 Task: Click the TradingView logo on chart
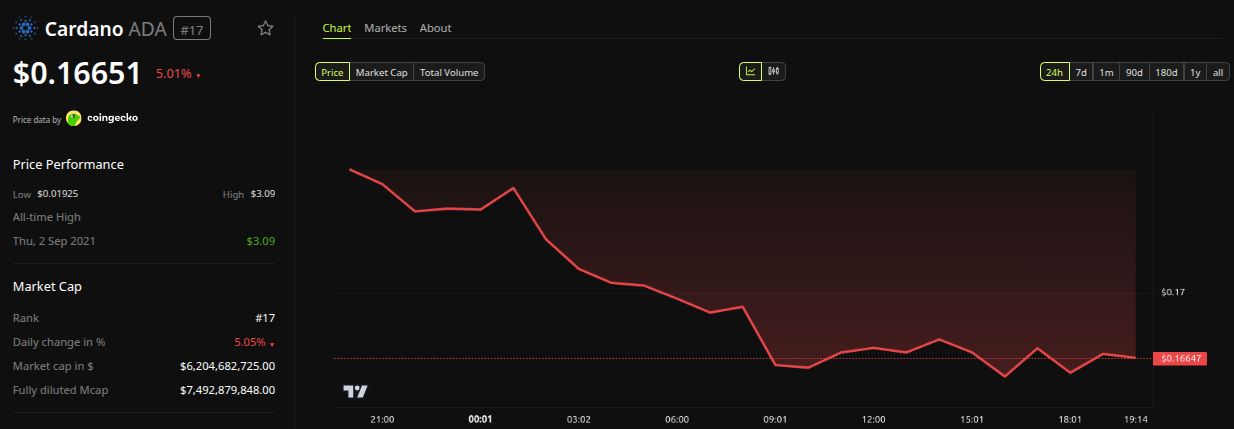[x=355, y=391]
